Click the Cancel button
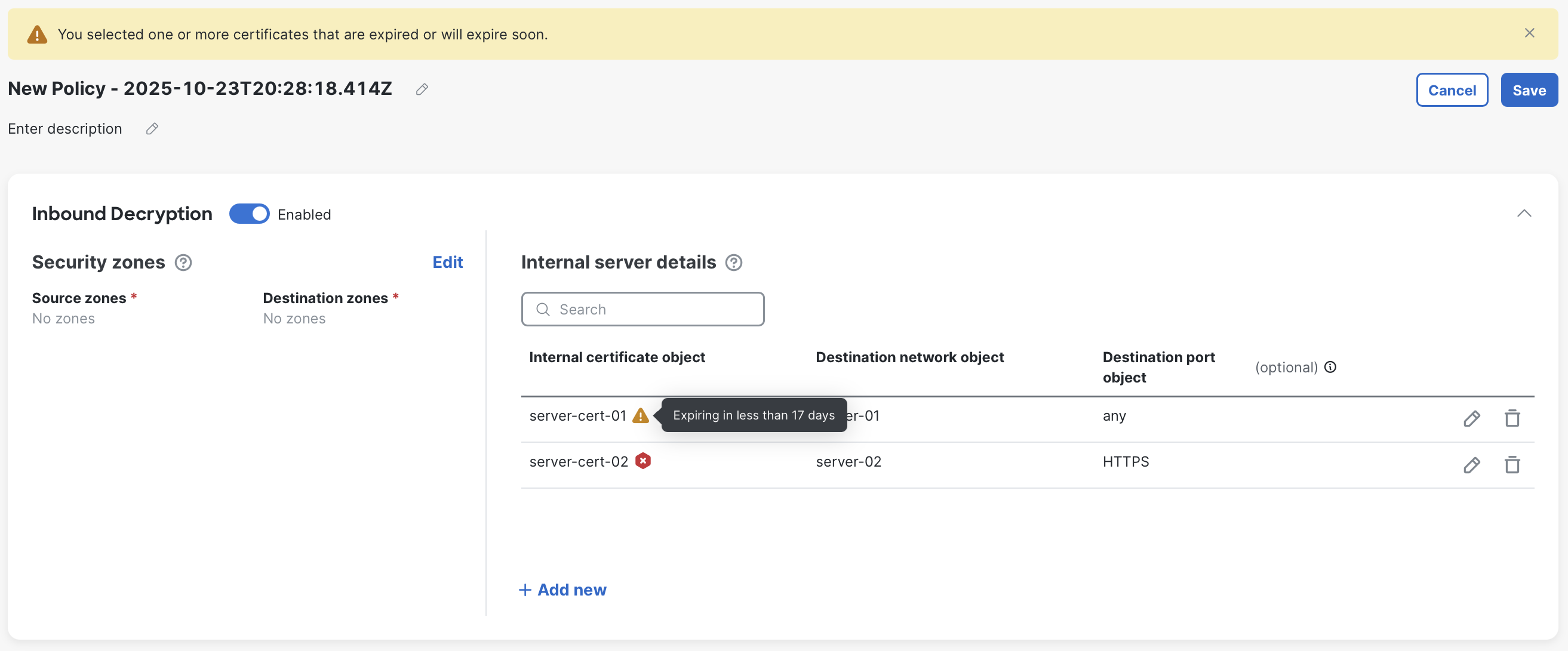 tap(1452, 90)
